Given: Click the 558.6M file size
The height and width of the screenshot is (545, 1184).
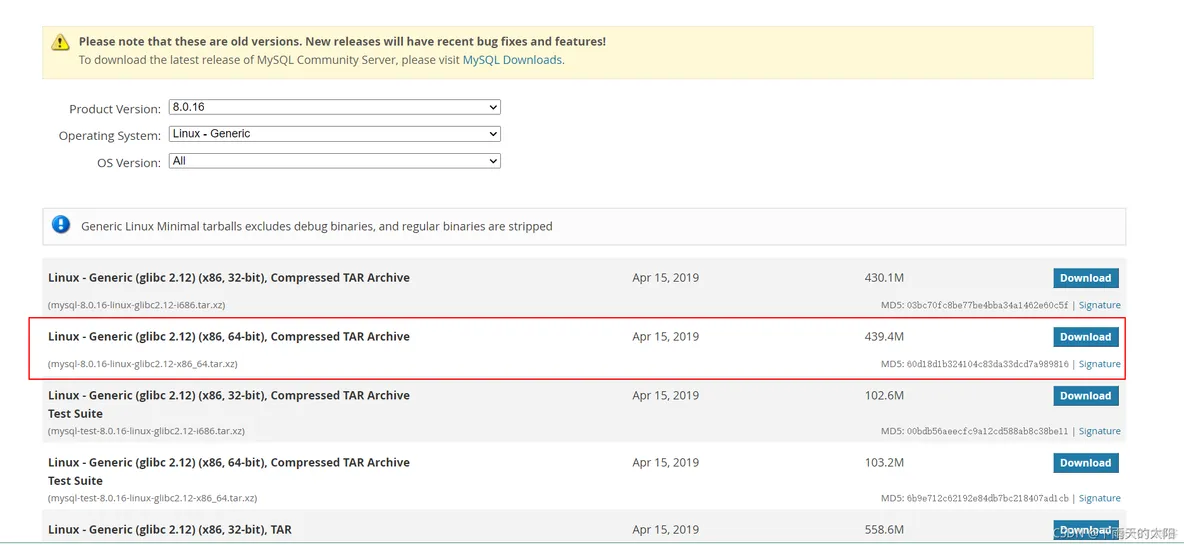Looking at the screenshot, I should [x=884, y=530].
